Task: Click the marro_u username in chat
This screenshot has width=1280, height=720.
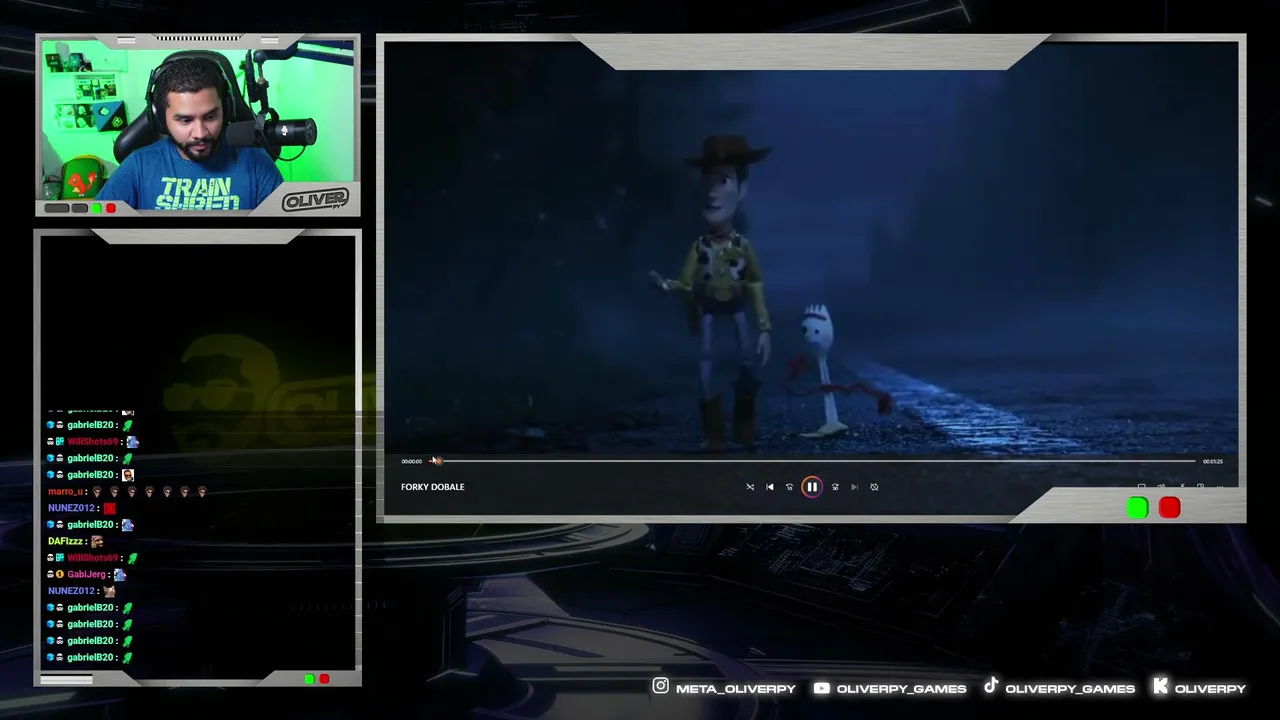Action: (x=66, y=492)
